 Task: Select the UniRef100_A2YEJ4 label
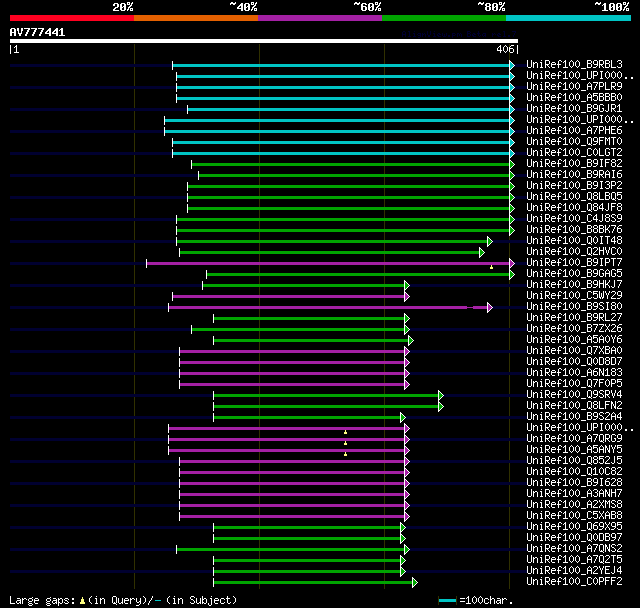pos(574,571)
